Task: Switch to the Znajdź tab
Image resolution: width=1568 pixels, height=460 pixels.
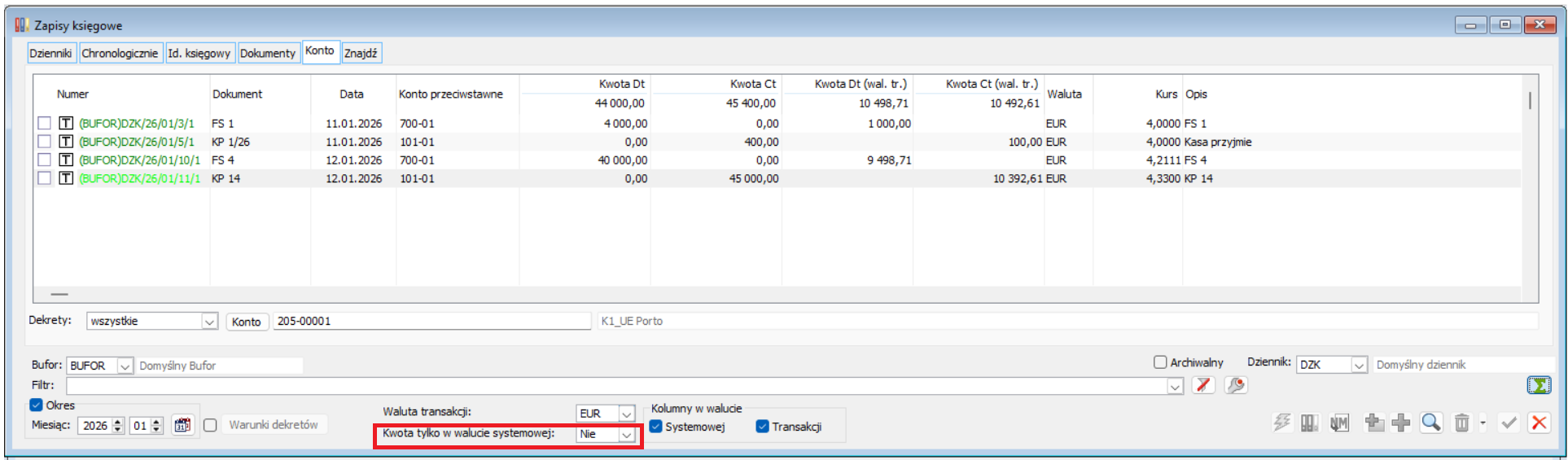Action: [361, 53]
